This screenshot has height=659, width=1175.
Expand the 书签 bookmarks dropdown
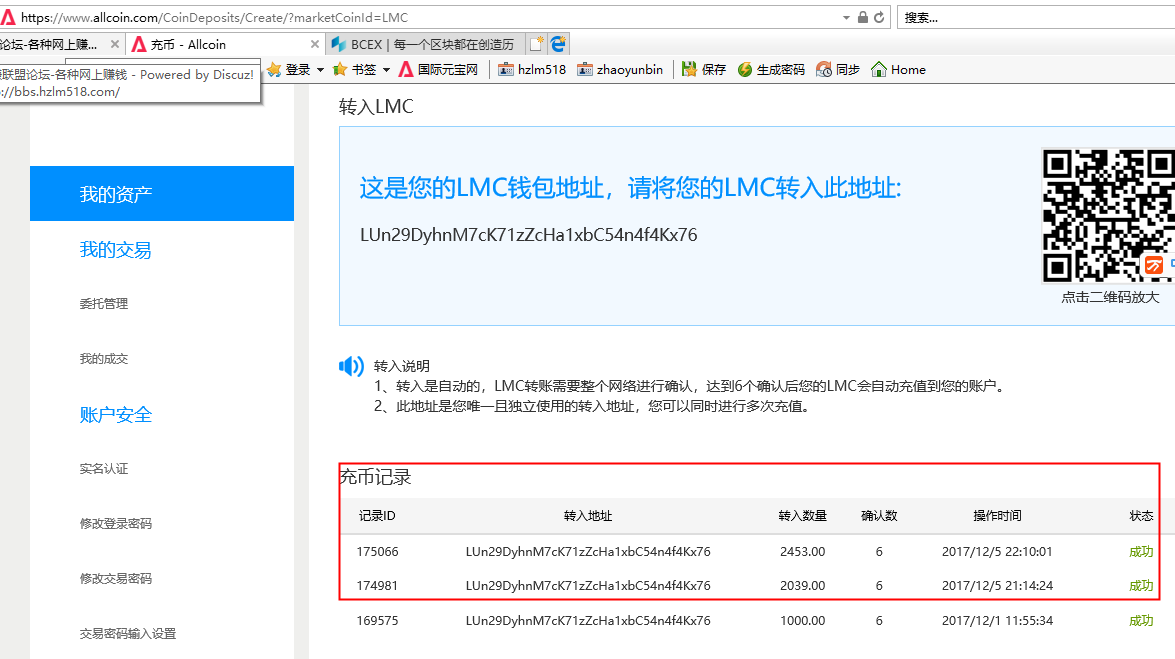coord(385,70)
